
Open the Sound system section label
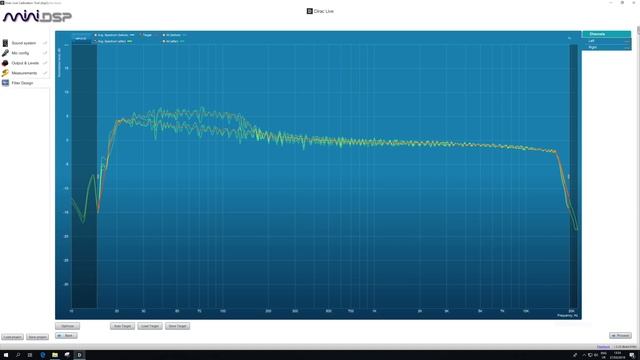(x=23, y=43)
